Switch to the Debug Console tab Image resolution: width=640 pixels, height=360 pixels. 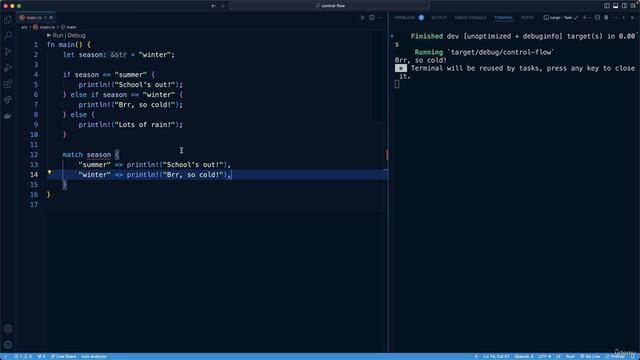tap(470, 18)
